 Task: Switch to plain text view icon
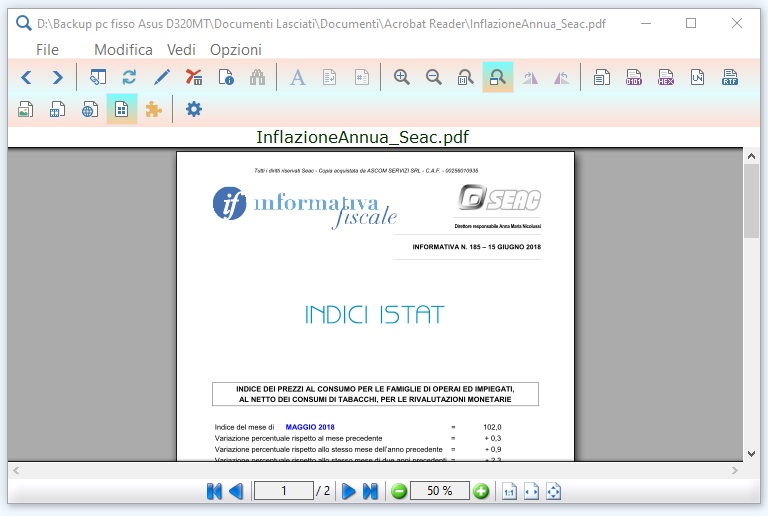pyautogui.click(x=601, y=77)
